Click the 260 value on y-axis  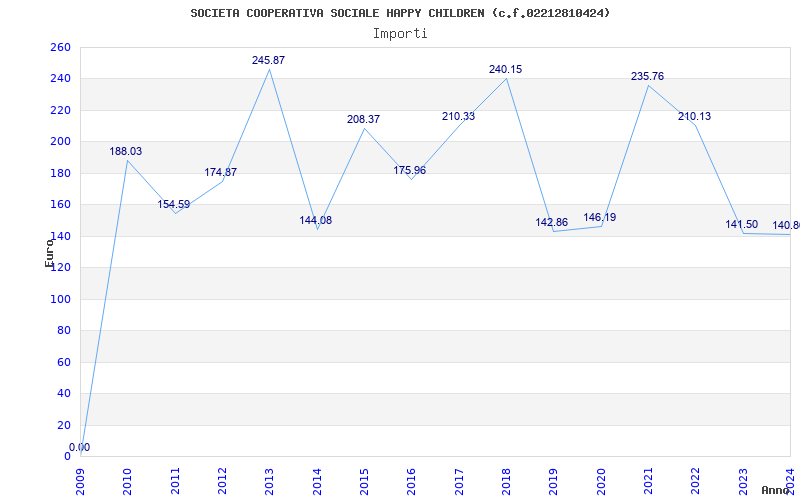(x=60, y=47)
